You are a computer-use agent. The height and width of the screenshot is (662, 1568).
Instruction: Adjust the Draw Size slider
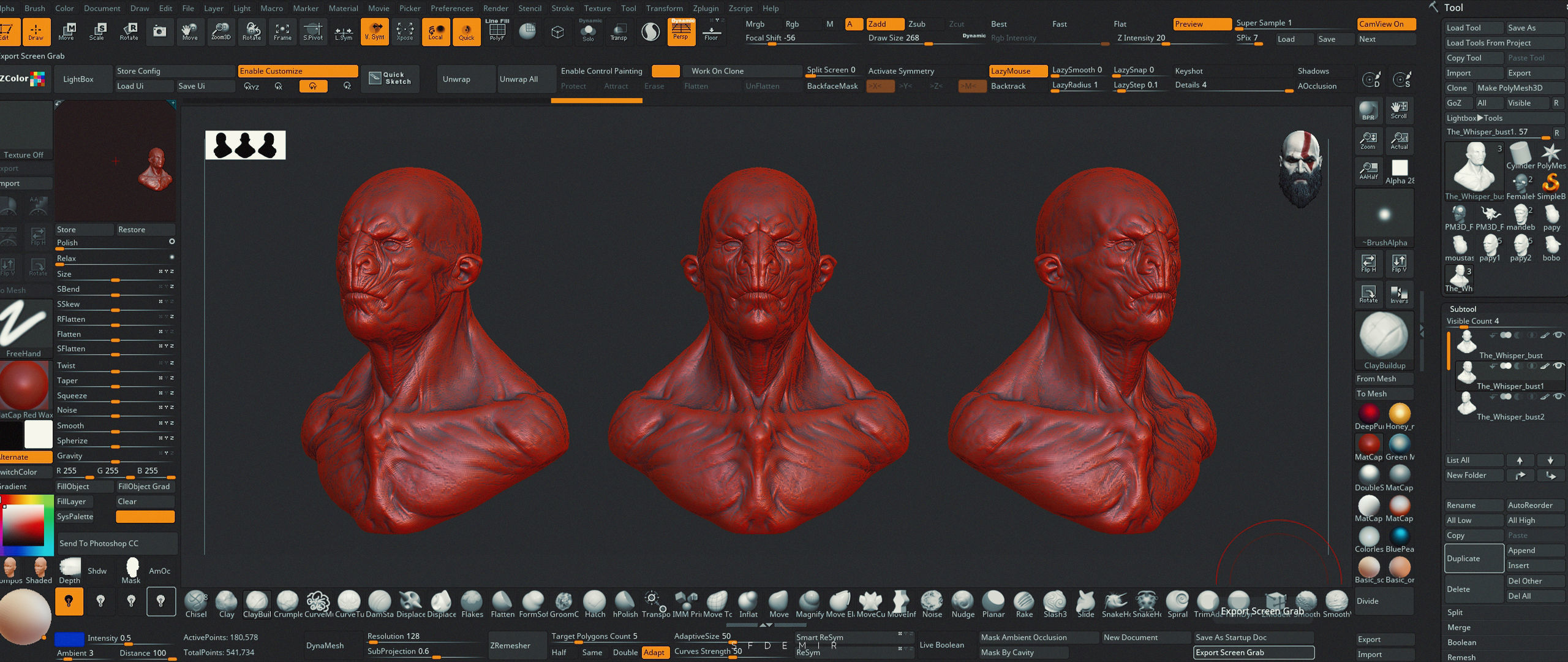click(x=927, y=38)
